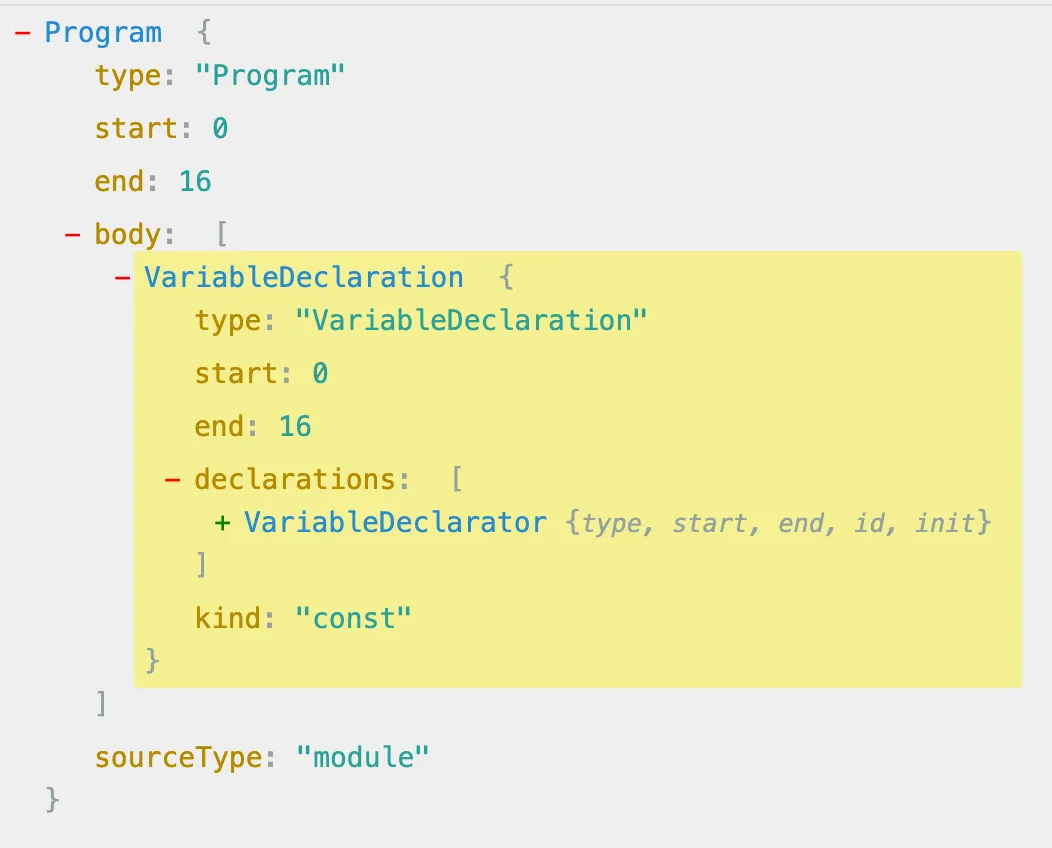Click the Program start value 0
Screen dimensions: 1052x848
(220, 129)
